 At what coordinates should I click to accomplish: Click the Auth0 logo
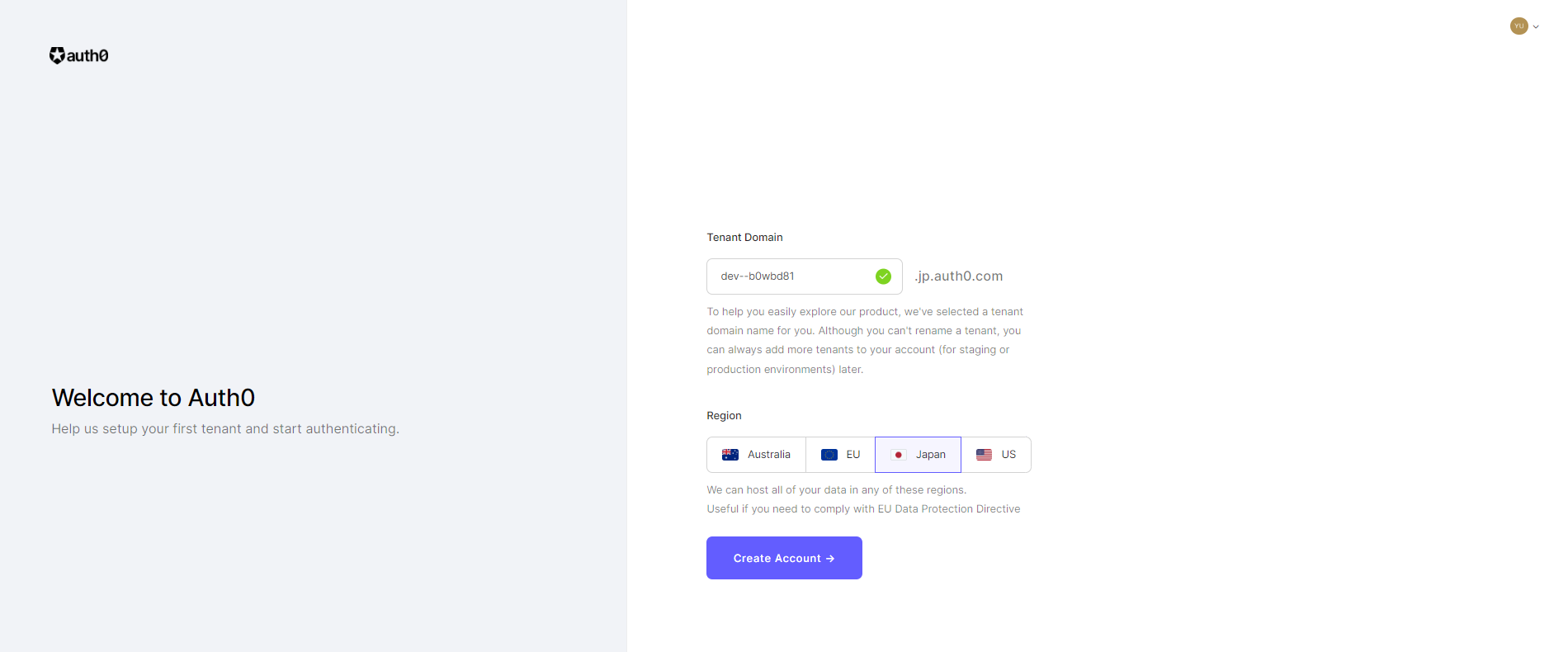[79, 55]
